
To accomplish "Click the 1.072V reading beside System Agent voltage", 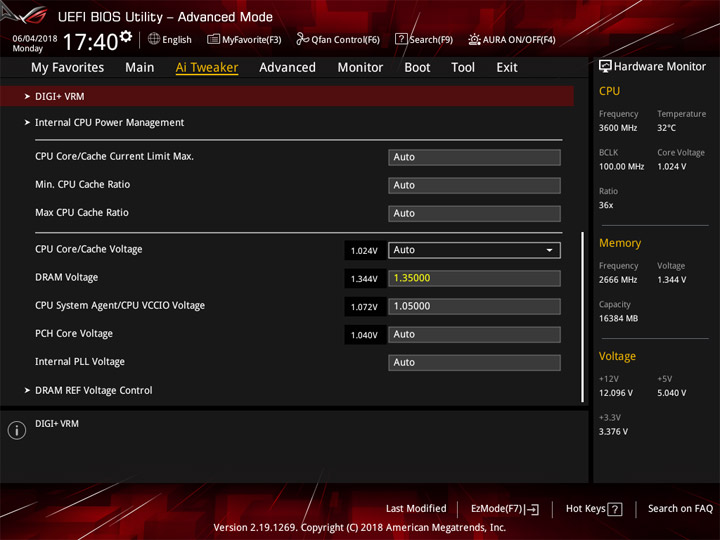I will coord(364,307).
